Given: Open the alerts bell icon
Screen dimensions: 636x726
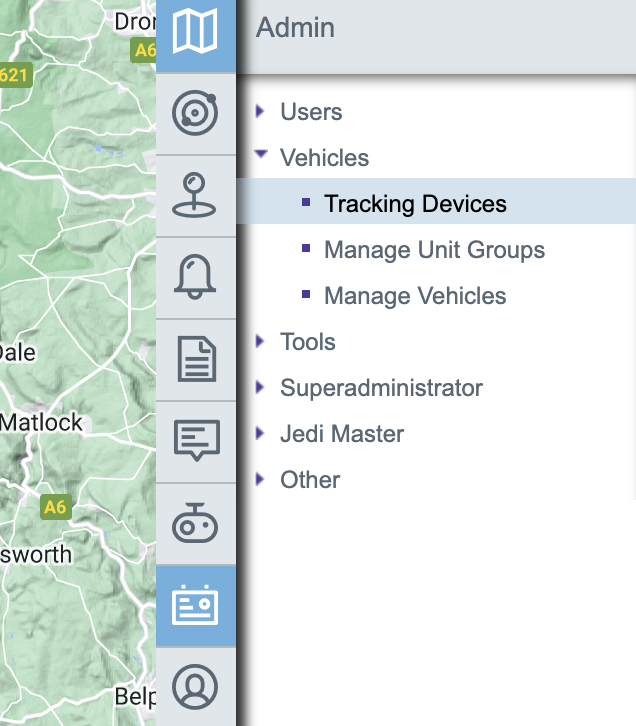Looking at the screenshot, I should pyautogui.click(x=195, y=277).
